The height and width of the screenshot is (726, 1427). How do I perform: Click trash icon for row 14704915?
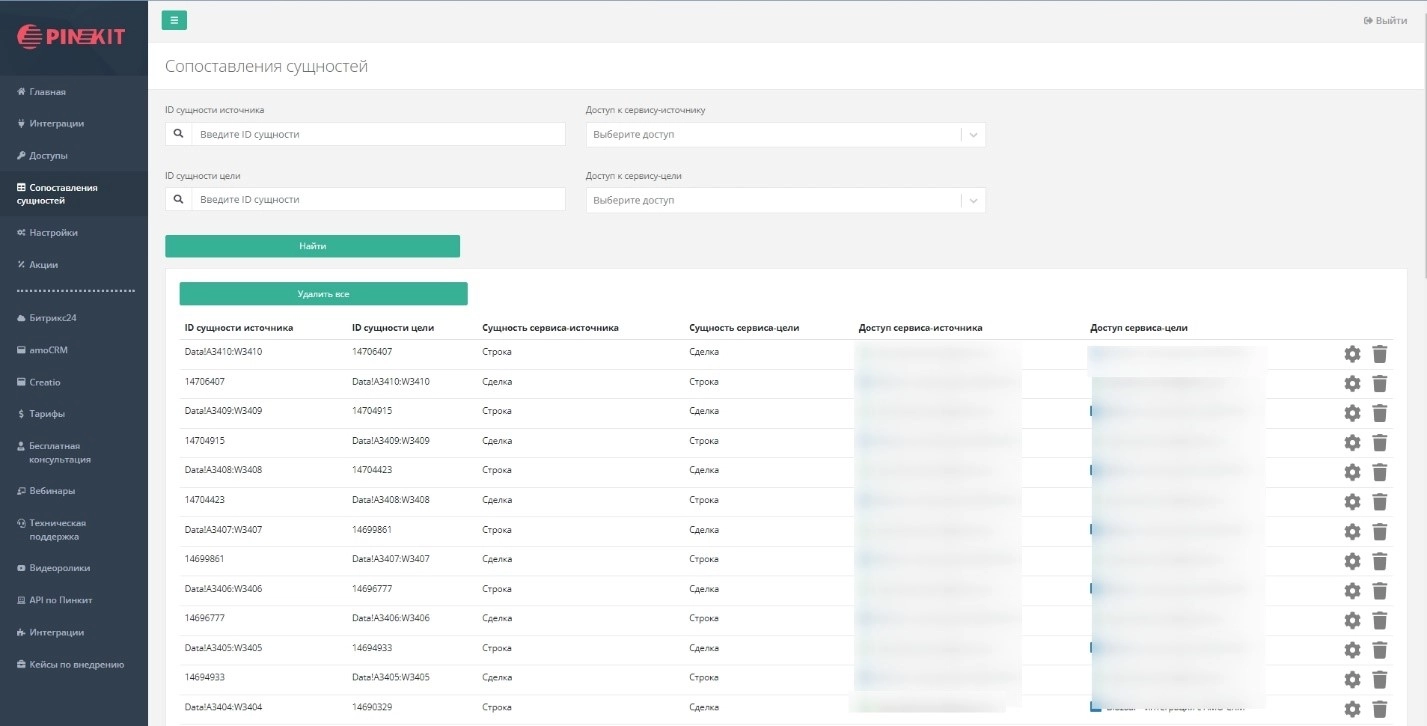1380,442
